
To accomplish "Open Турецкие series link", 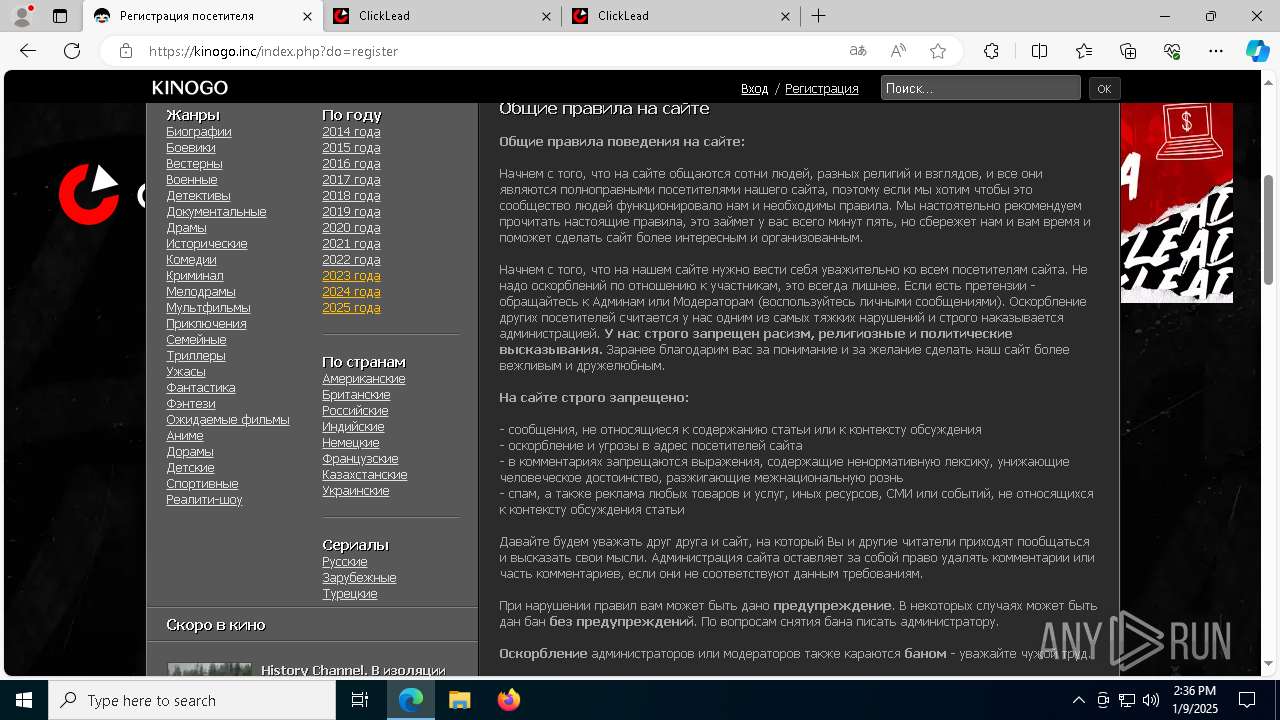I will pos(350,593).
